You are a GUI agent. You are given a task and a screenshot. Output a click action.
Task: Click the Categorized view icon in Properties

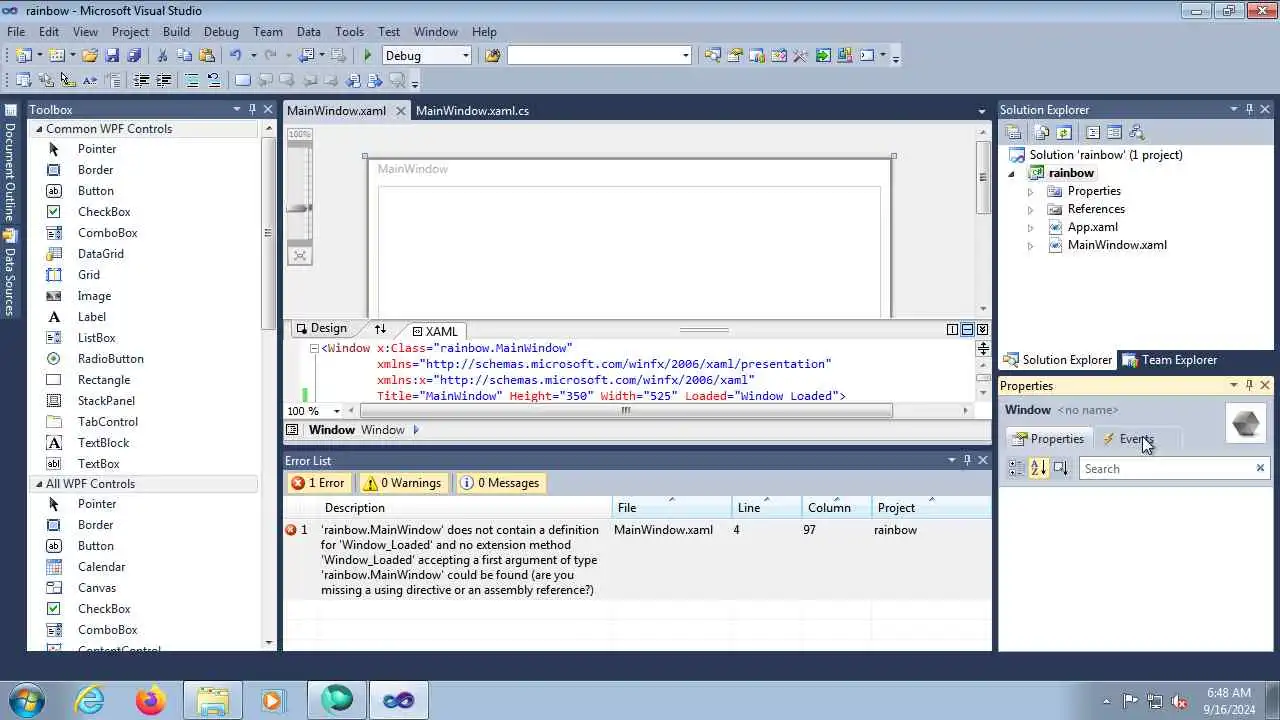tap(1016, 468)
